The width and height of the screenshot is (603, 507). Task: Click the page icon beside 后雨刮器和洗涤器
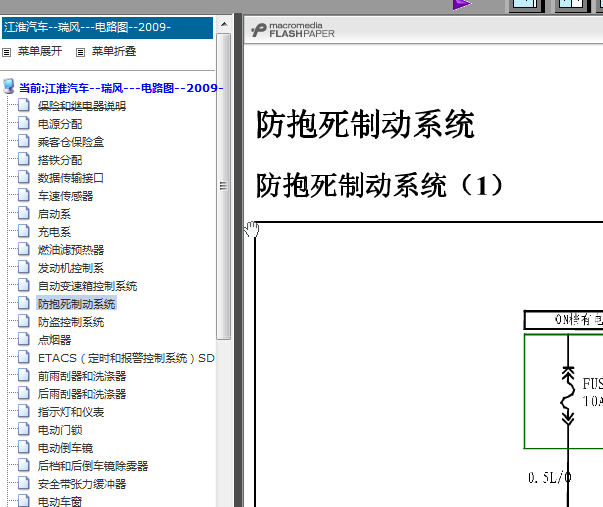coord(24,393)
